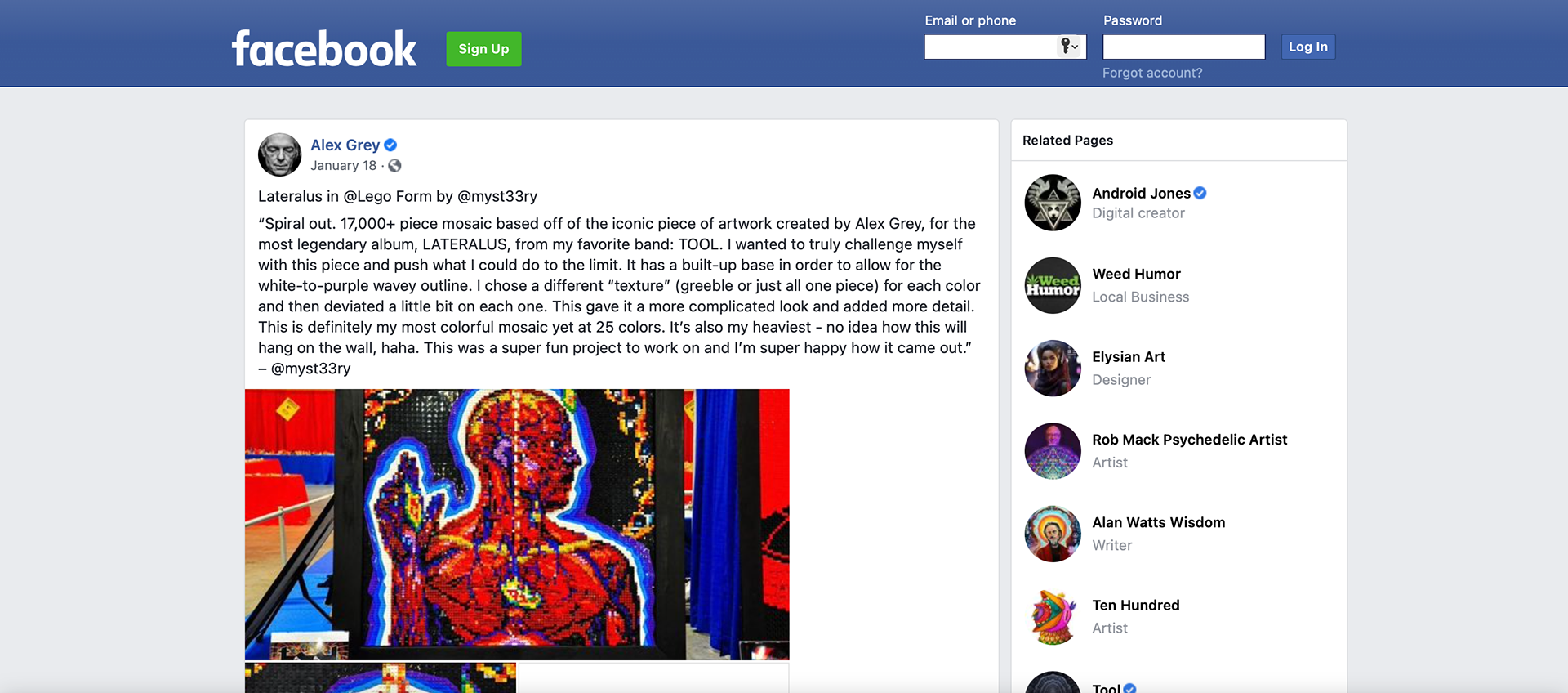Viewport: 1568px width, 693px height.
Task: Click the green Sign Up button
Action: pyautogui.click(x=483, y=49)
